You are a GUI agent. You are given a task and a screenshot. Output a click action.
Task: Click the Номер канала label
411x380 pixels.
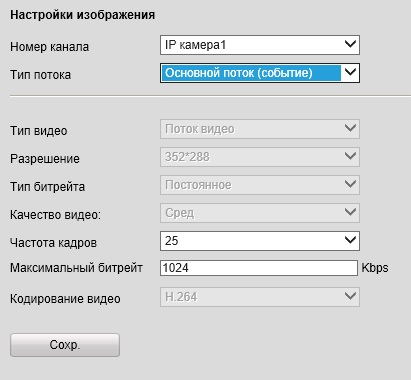pyautogui.click(x=49, y=47)
